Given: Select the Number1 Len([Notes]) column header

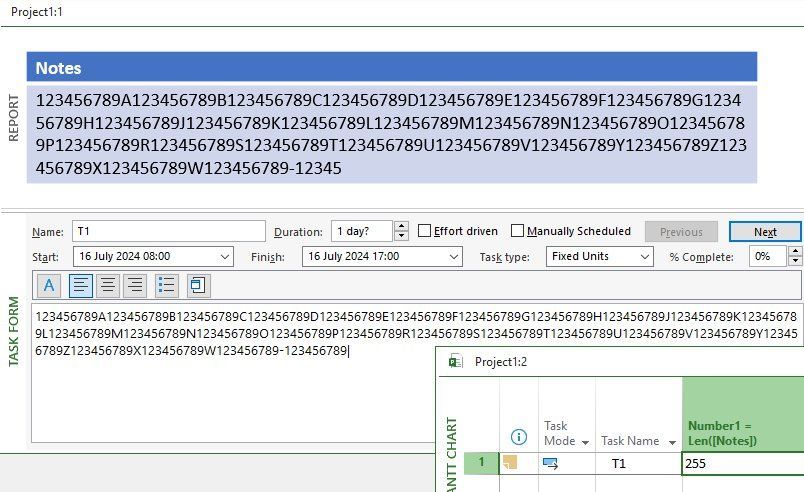Looking at the screenshot, I should [x=742, y=414].
